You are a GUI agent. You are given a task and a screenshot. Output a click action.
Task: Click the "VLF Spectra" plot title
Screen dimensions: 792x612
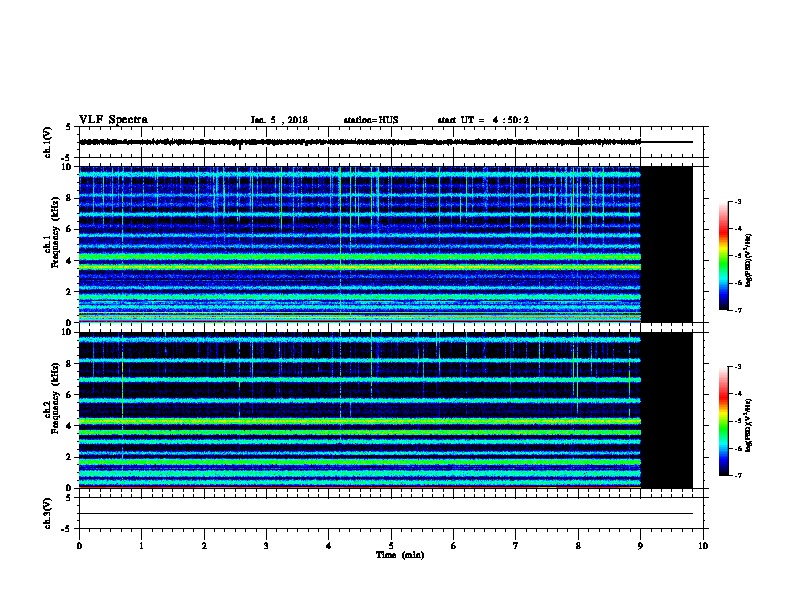pyautogui.click(x=113, y=120)
